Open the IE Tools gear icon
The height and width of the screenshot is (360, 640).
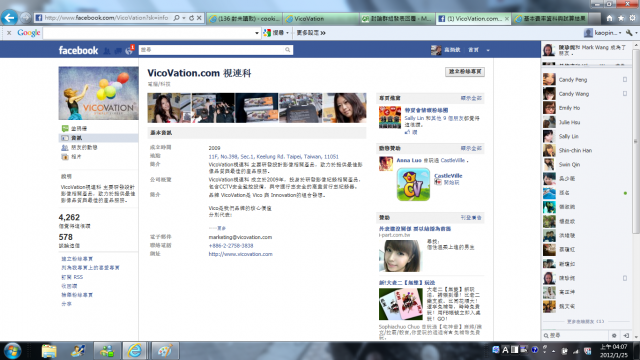pyautogui.click(x=632, y=18)
